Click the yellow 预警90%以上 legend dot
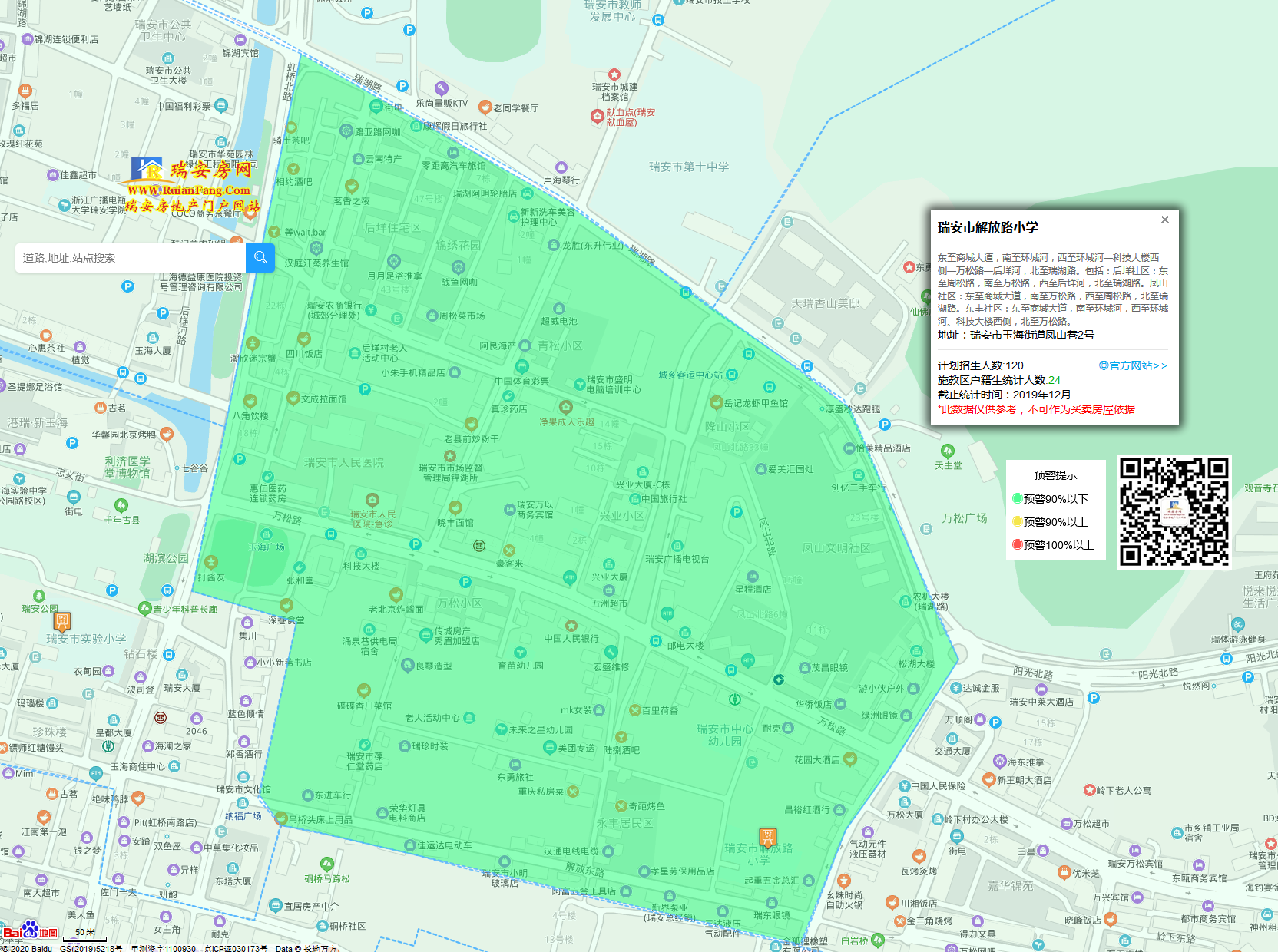This screenshot has height=952, width=1278. tap(1018, 522)
